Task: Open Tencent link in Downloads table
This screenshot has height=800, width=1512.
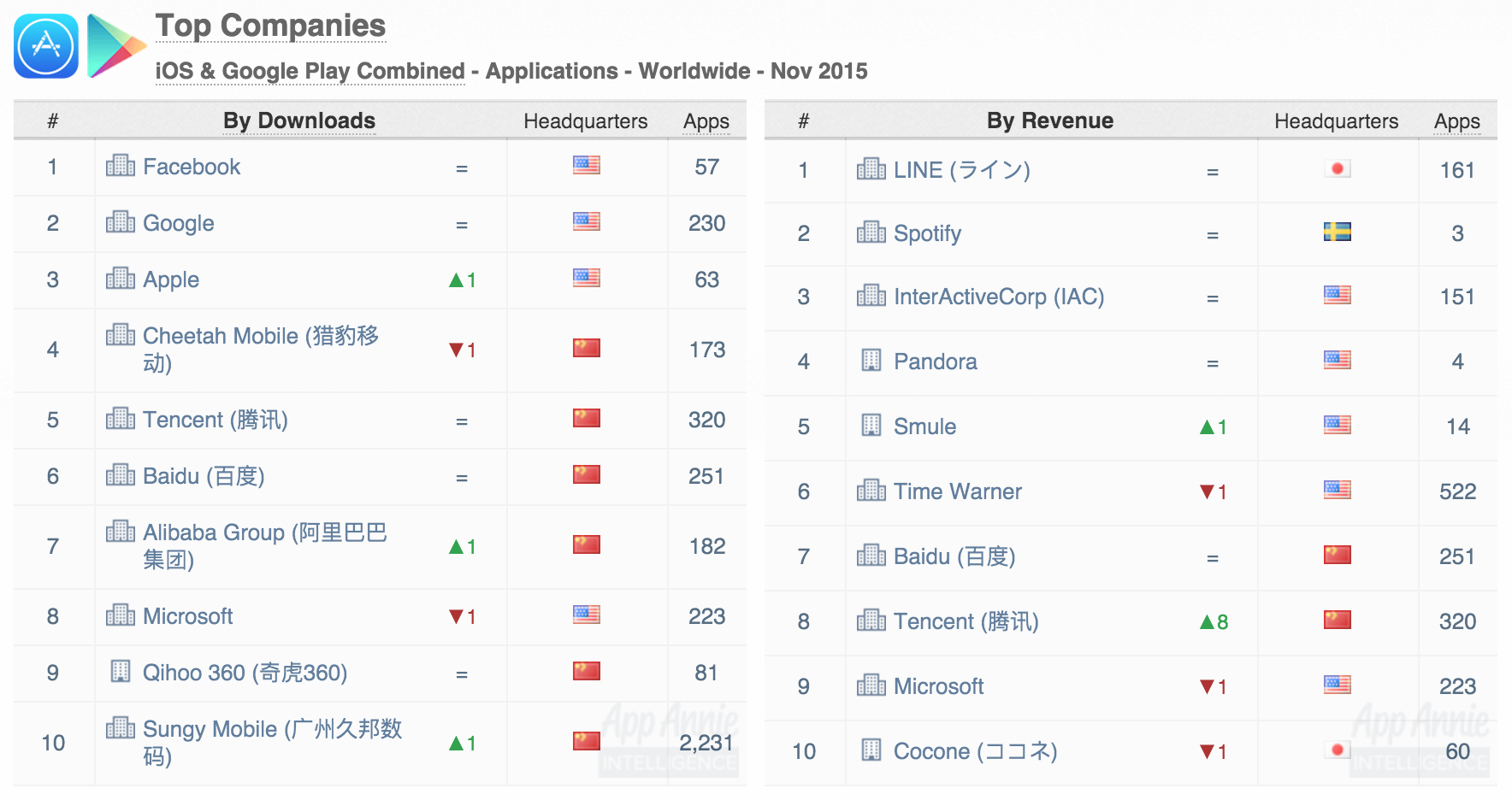Action: point(216,420)
